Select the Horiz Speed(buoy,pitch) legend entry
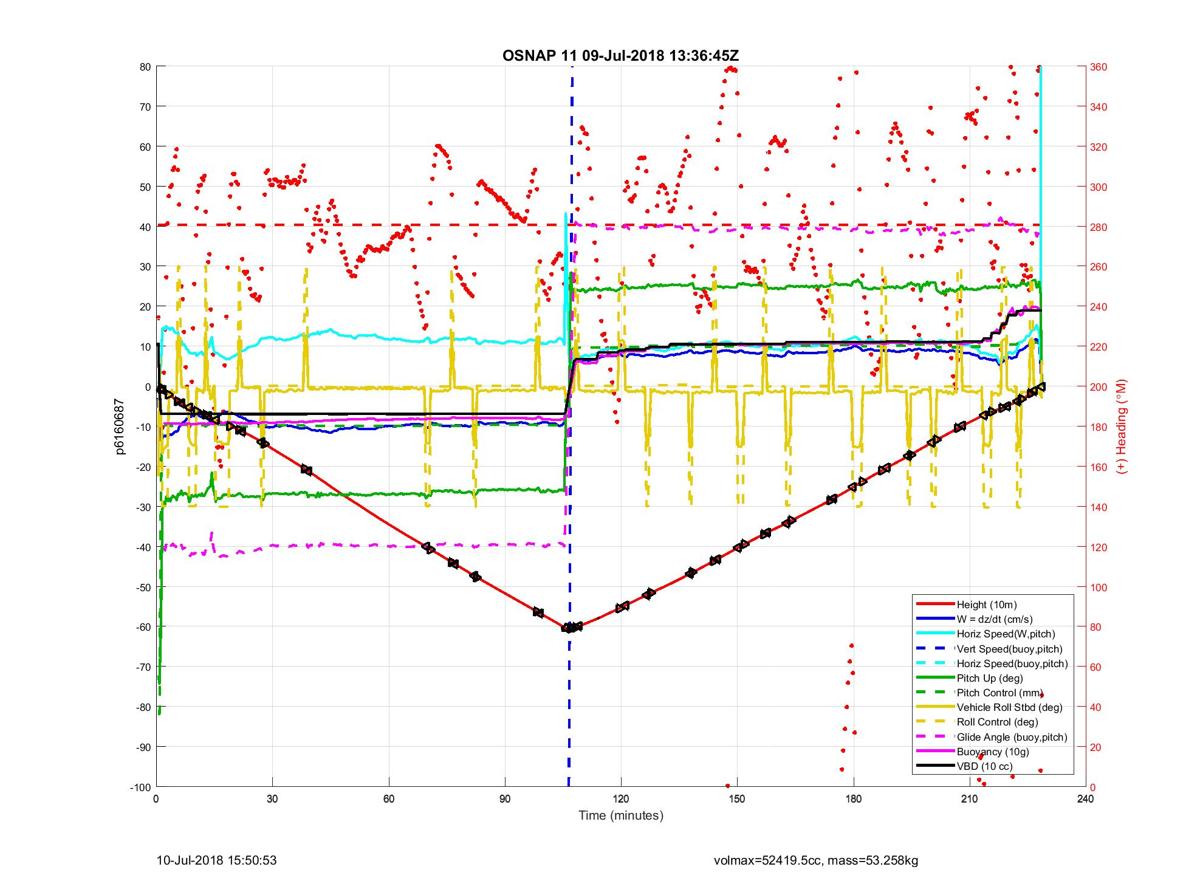Viewport: 1200px width, 885px height. 993,664
